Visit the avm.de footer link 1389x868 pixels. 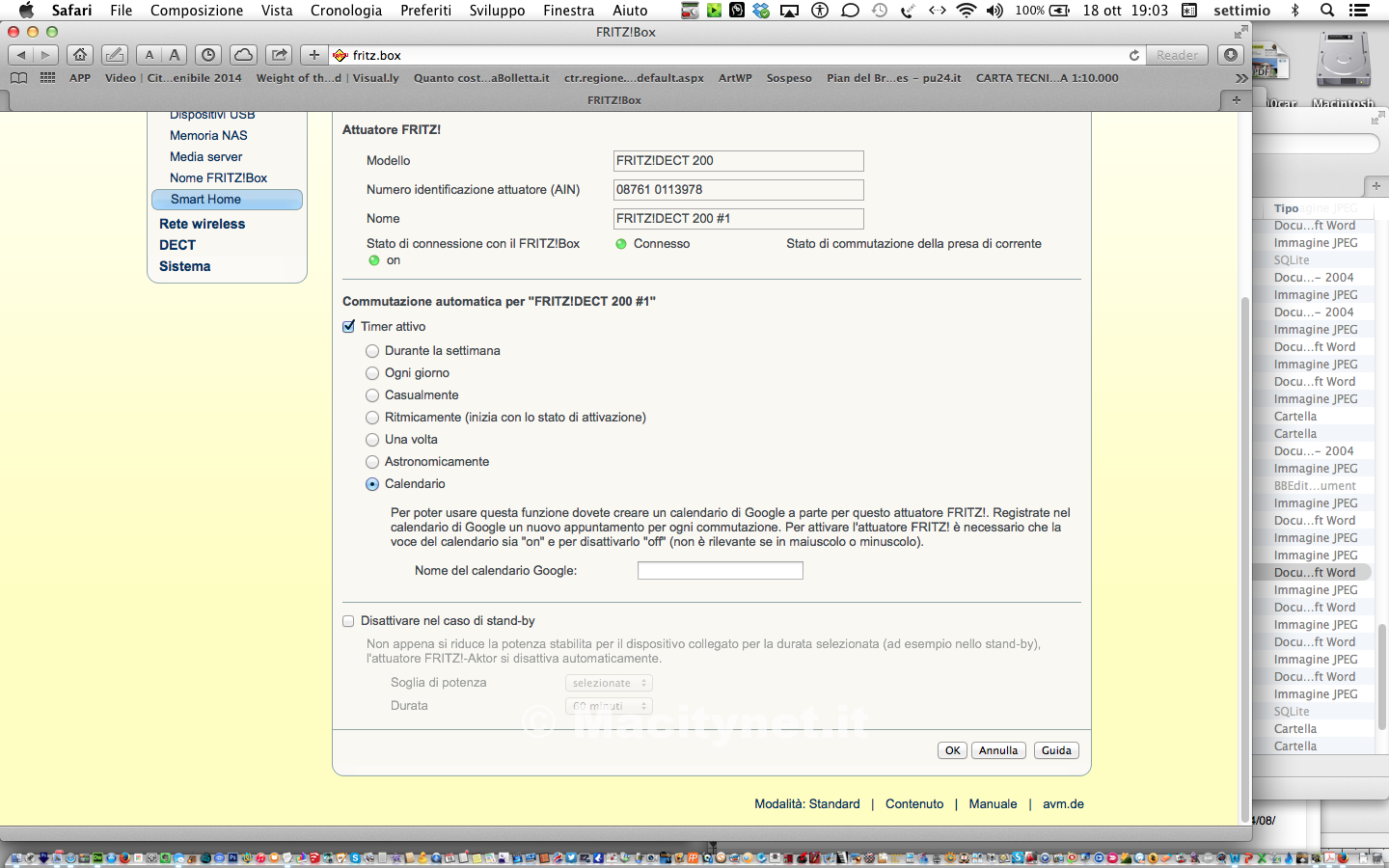pyautogui.click(x=1063, y=804)
